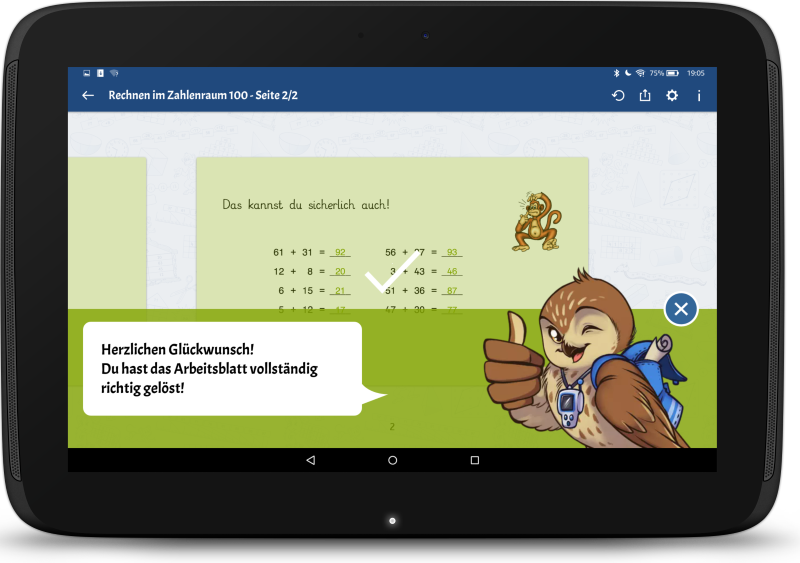Screen dimensions: 800x563
Task: Click the 'Herzlichen Glückwunsch!' speech bubble
Action: click(x=222, y=369)
